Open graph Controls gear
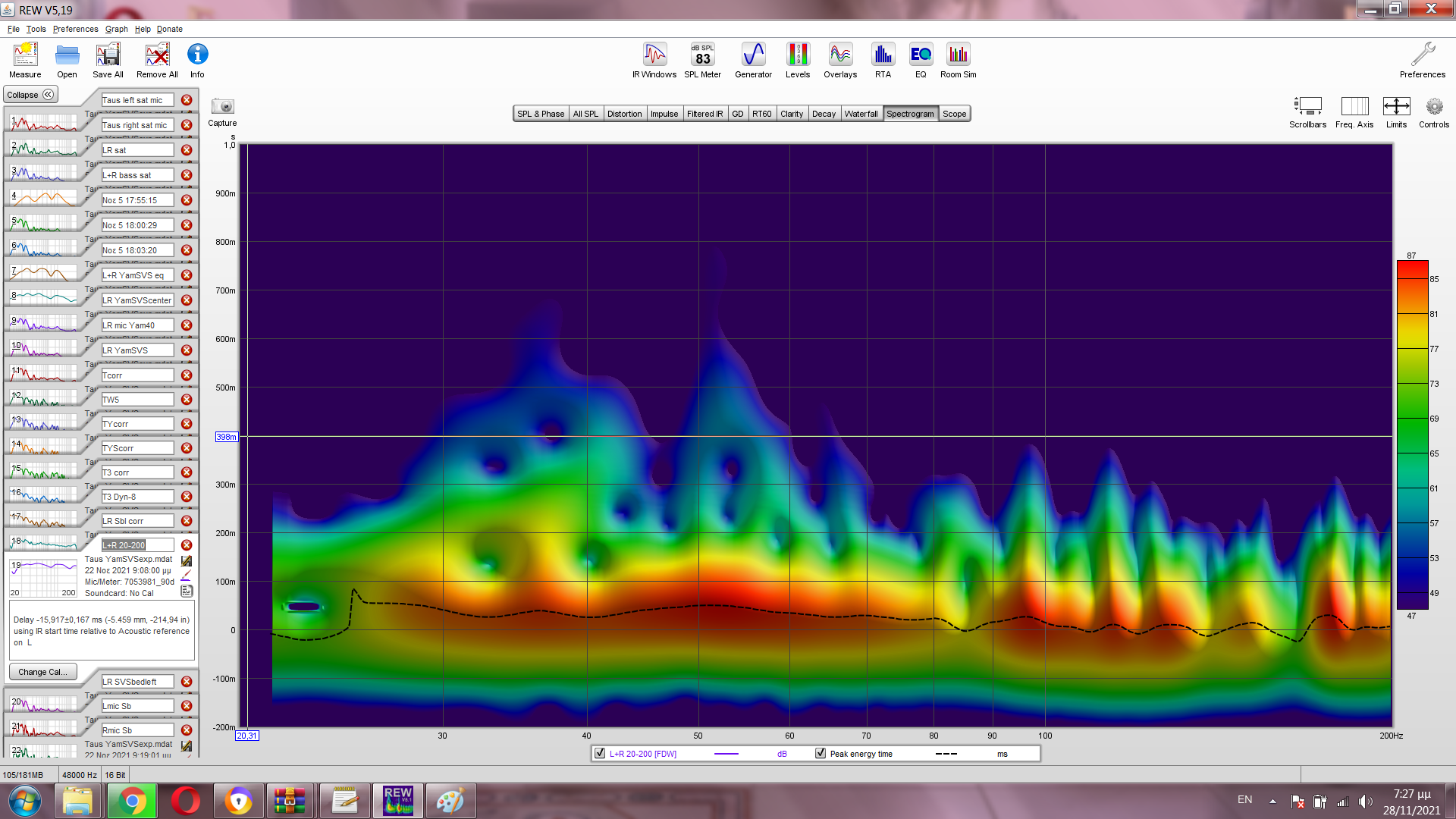This screenshot has width=1456, height=819. [x=1433, y=107]
